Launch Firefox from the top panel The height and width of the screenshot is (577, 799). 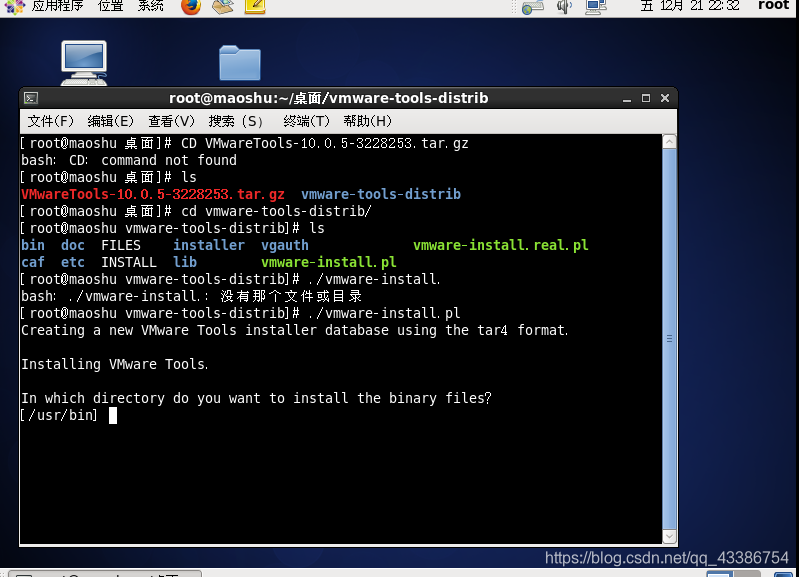(191, 6)
